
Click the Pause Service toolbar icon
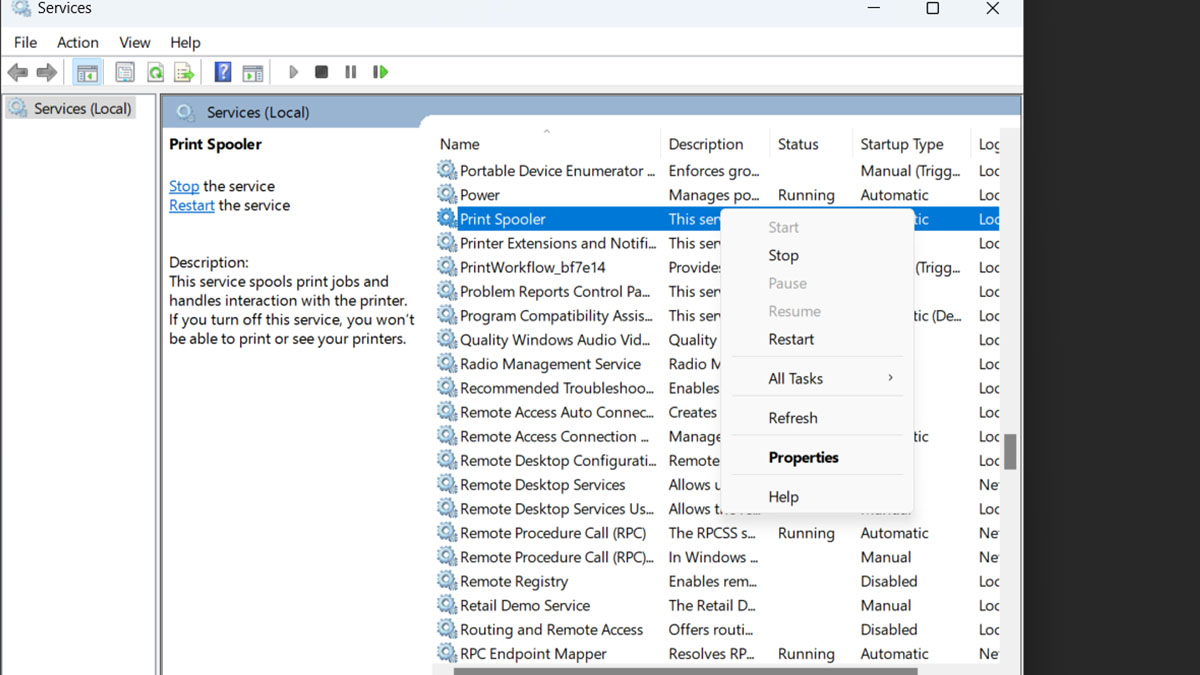click(350, 72)
